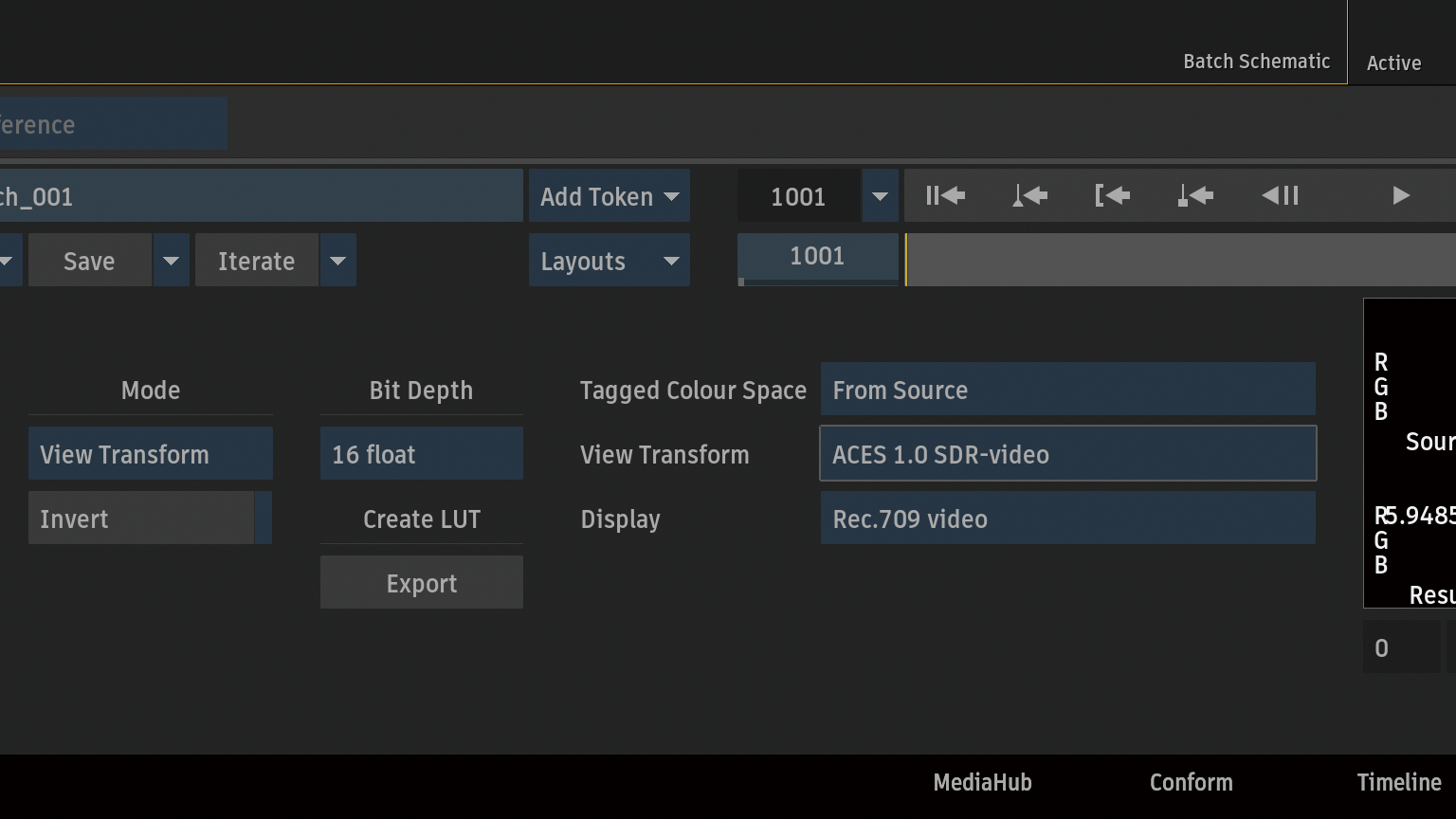Click the dropdown arrow left of the Save button
This screenshot has width=1456, height=819.
pyautogui.click(x=9, y=261)
